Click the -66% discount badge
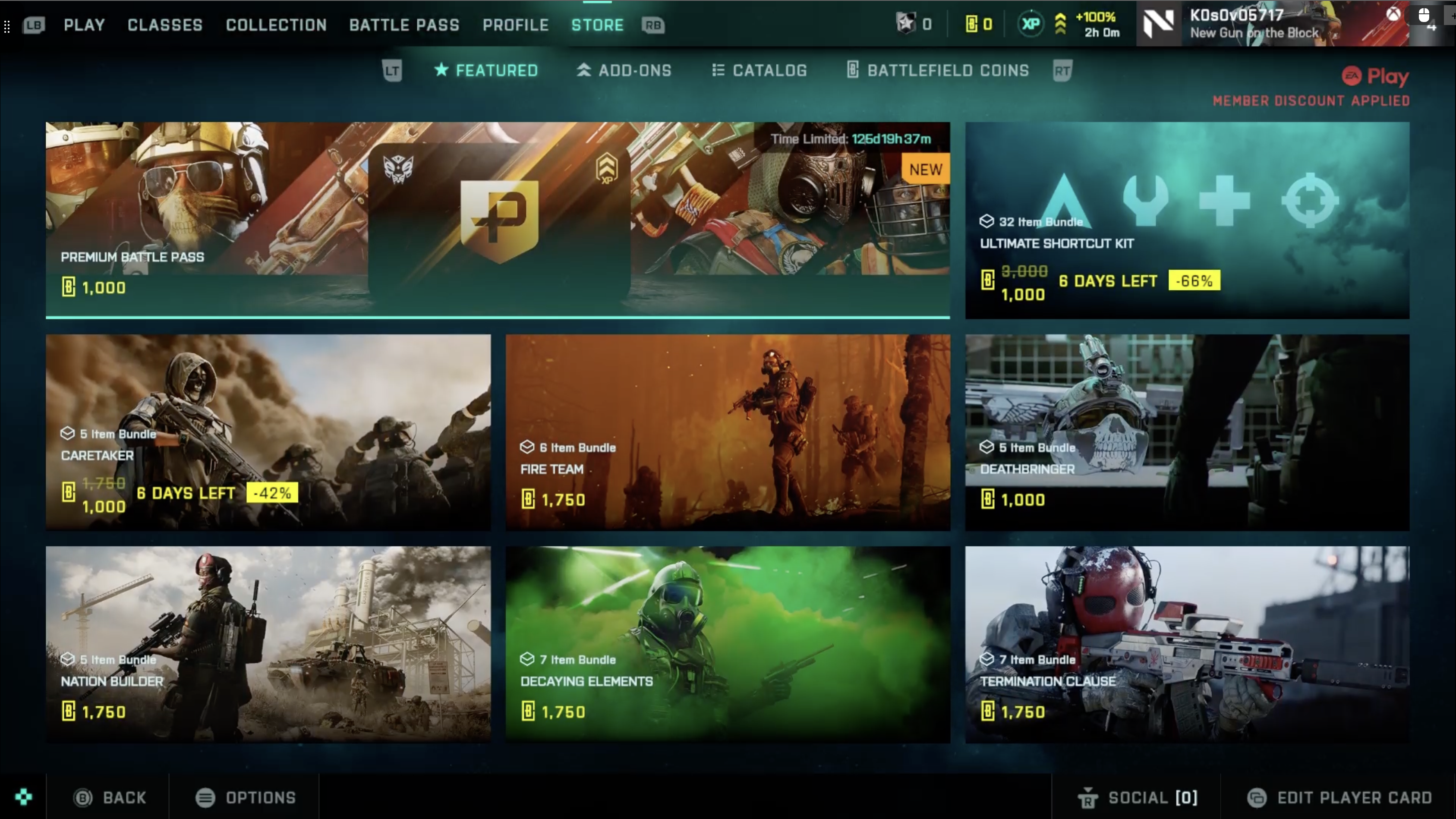Screen dimensions: 1456x819 click(x=1194, y=280)
